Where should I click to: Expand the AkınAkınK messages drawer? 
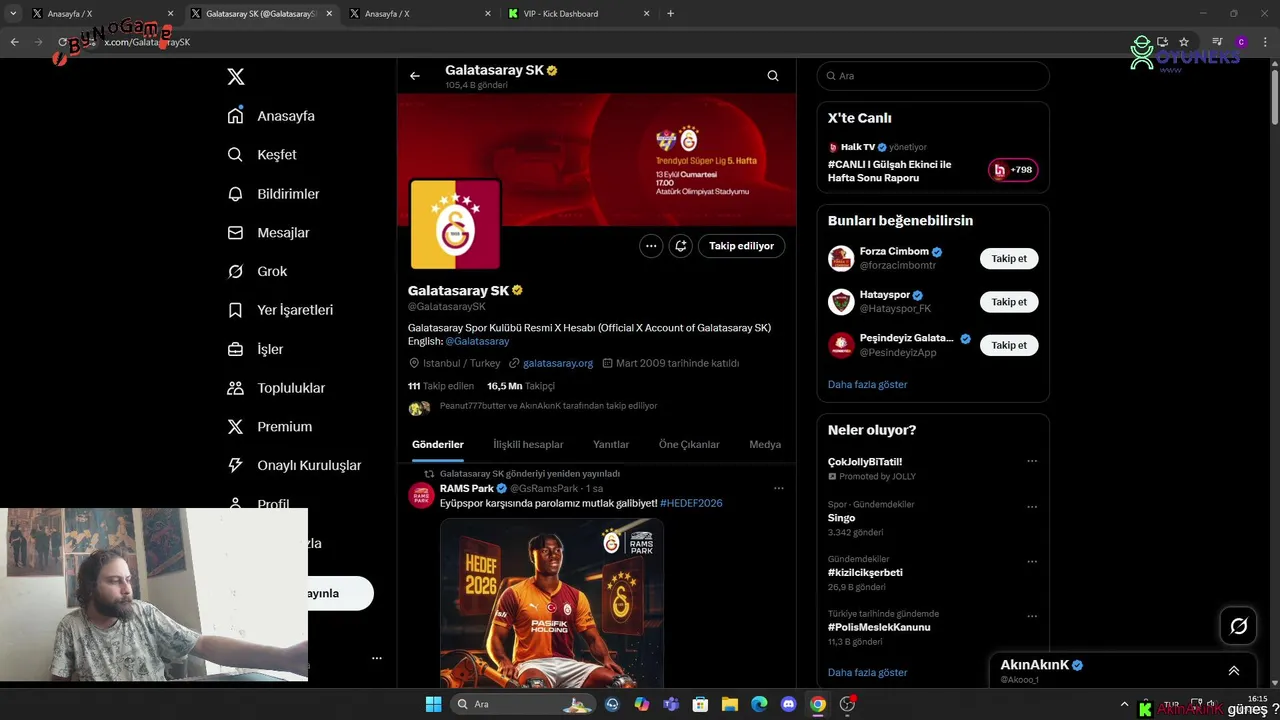pos(1234,671)
